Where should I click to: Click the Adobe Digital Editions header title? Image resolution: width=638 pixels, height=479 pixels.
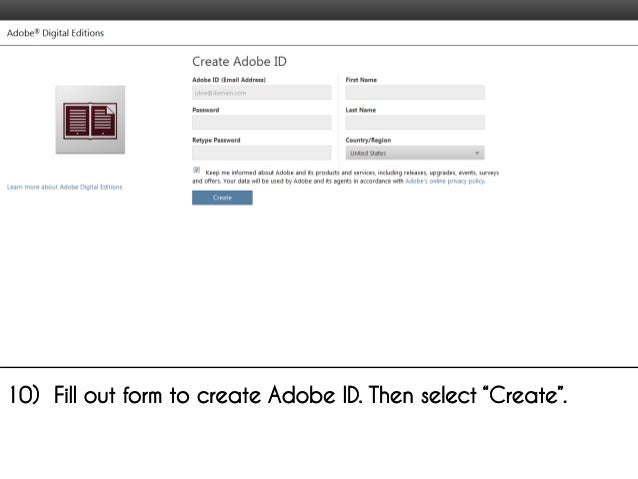55,33
